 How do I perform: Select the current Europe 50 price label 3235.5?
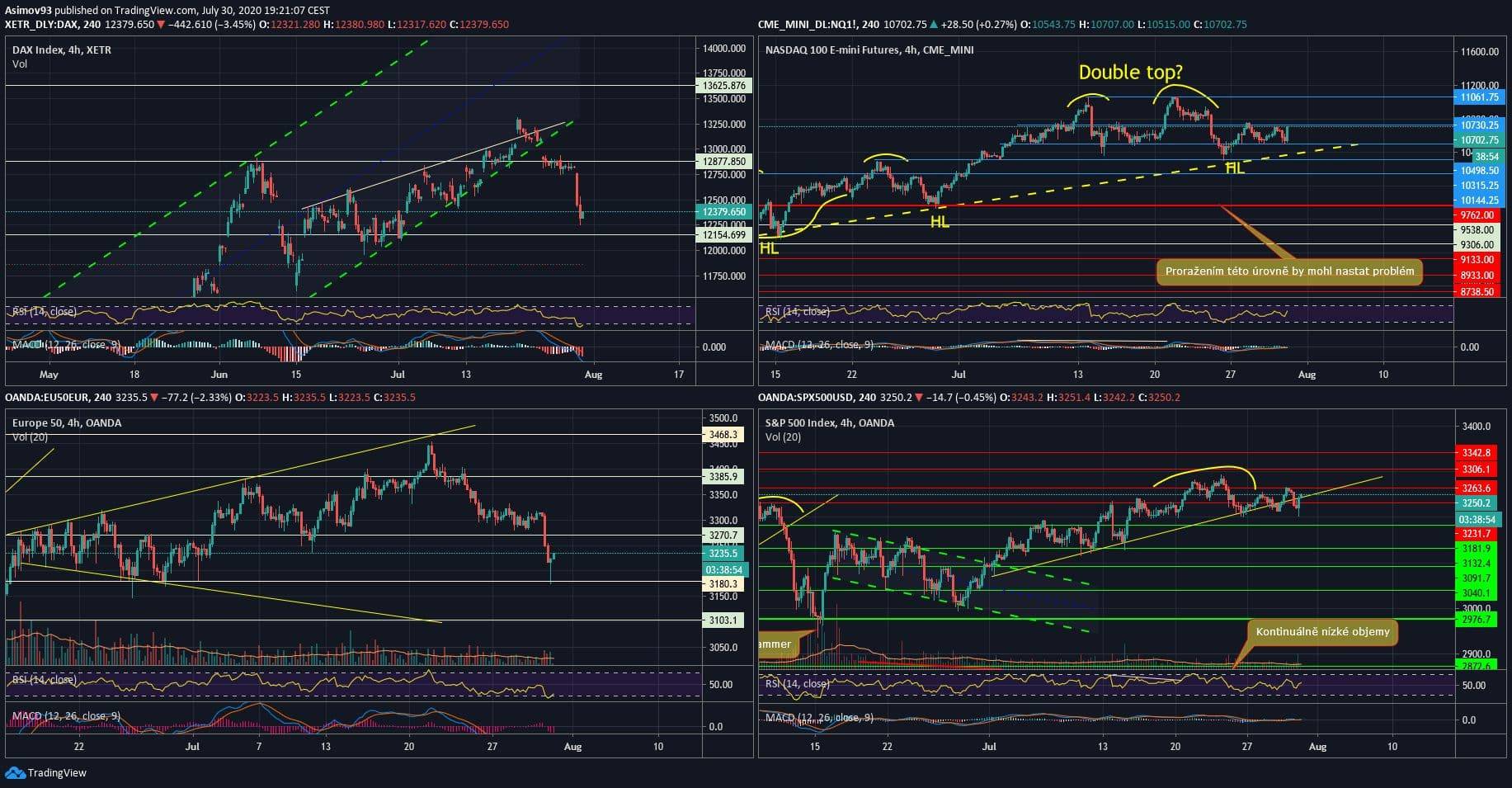point(723,553)
